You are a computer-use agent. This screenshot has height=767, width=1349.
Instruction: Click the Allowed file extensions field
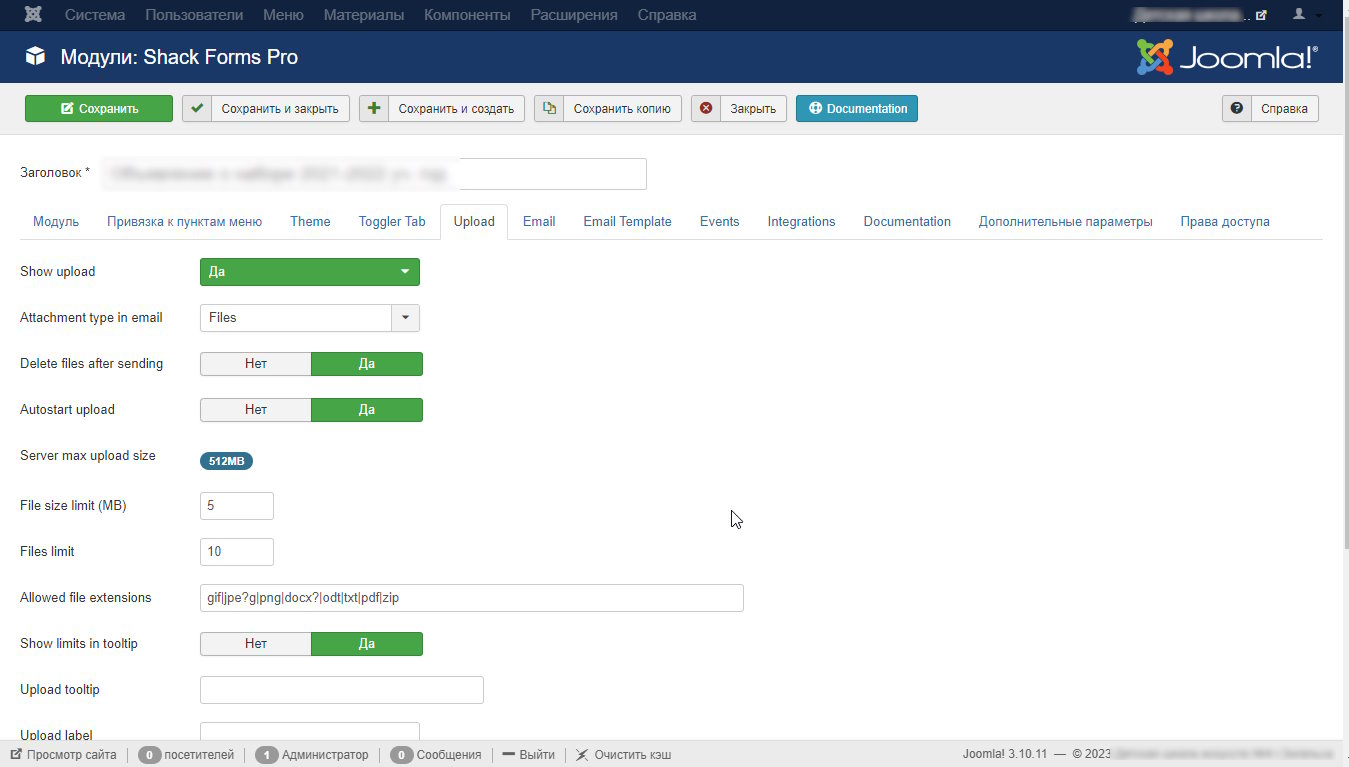coord(472,598)
